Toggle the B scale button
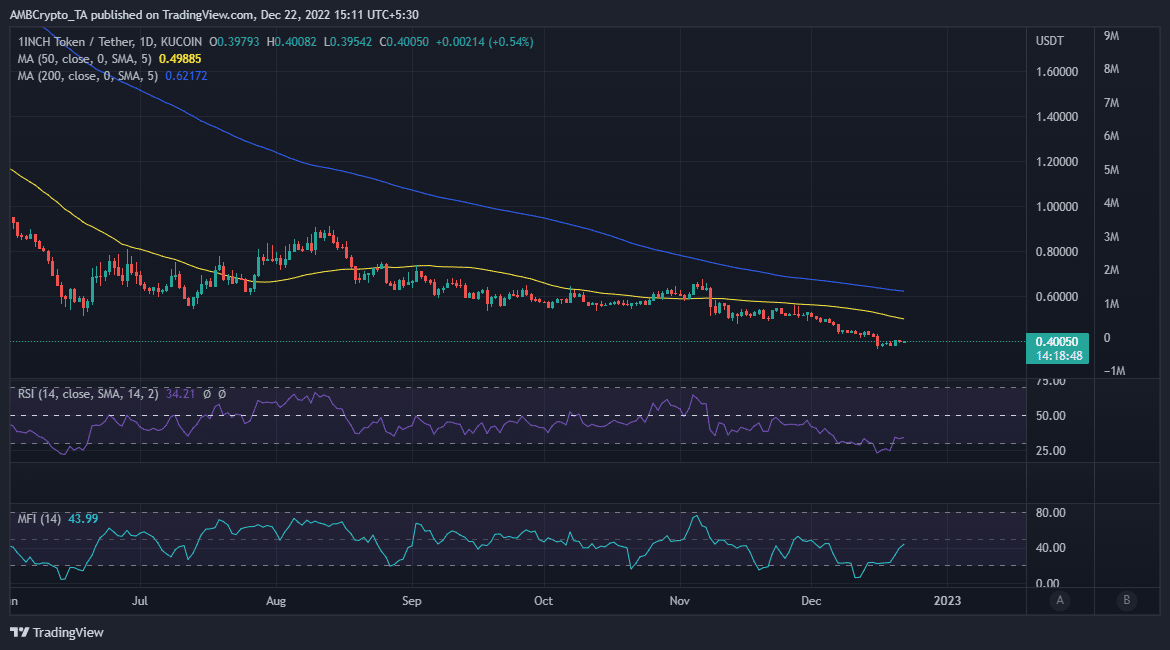Image resolution: width=1170 pixels, height=650 pixels. pyautogui.click(x=1127, y=600)
